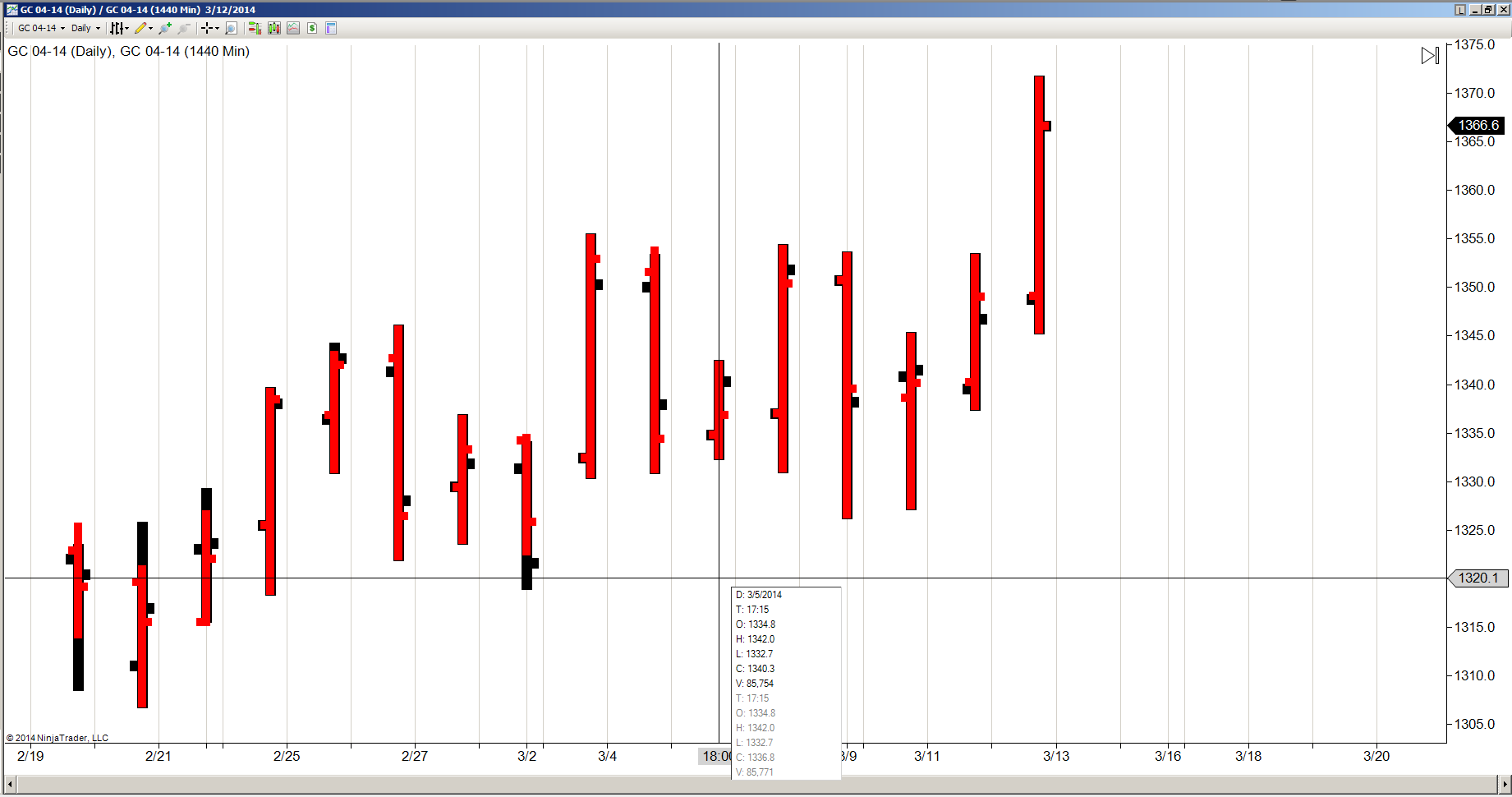Screen dimensions: 1512x797
Task: Click the horizontal scrollbar right arrow
Action: (1505, 784)
